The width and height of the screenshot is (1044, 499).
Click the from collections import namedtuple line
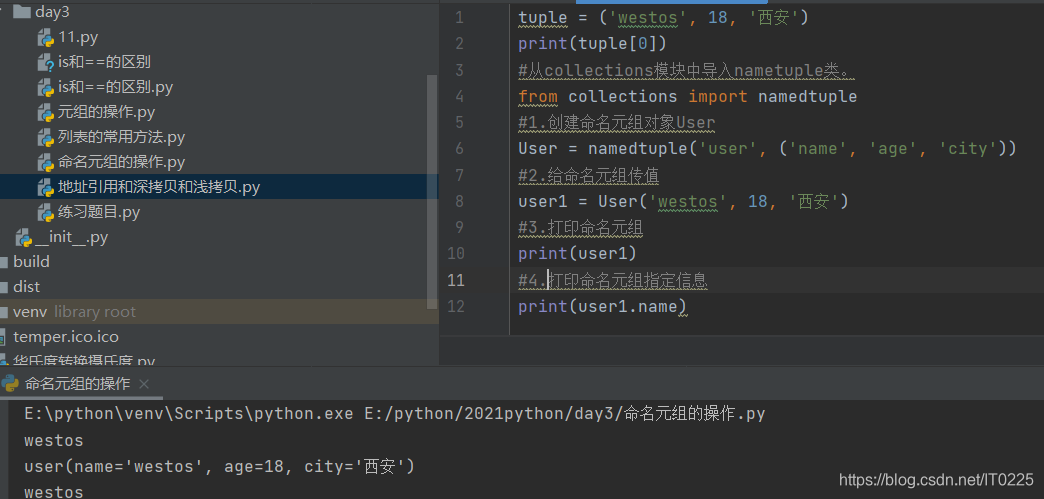coord(687,97)
